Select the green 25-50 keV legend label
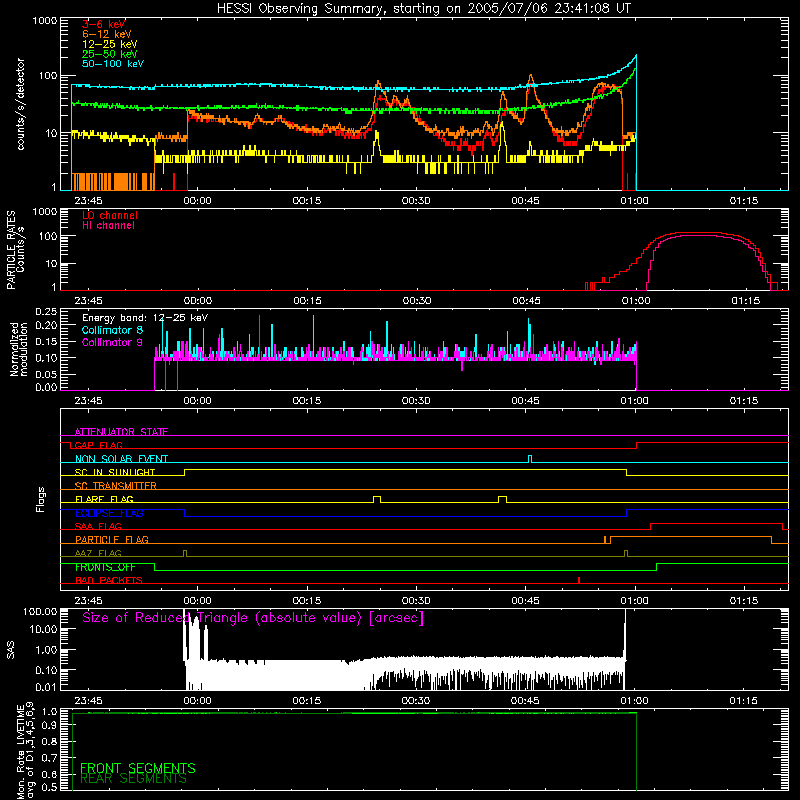Viewport: 800px width, 800px height. pyautogui.click(x=110, y=54)
